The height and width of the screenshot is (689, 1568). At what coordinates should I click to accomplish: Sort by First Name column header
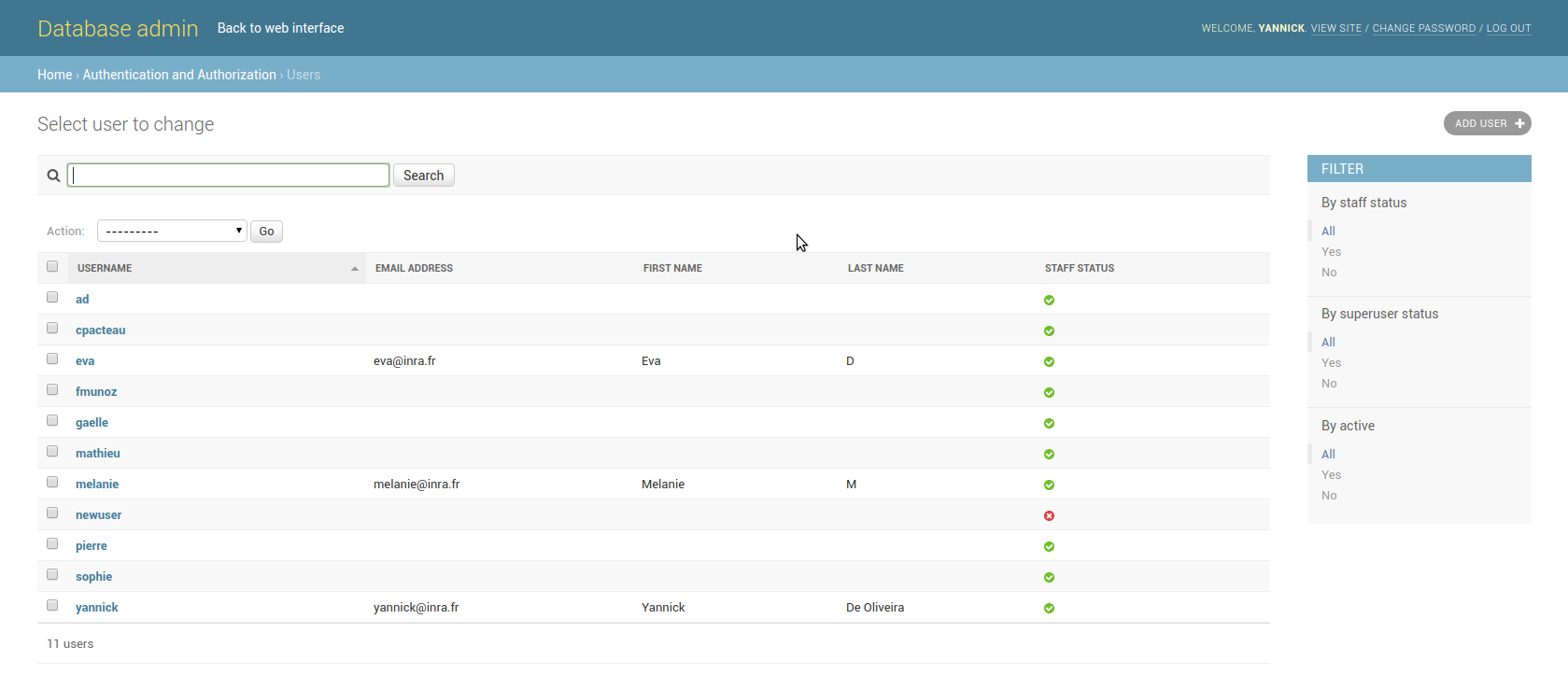(x=672, y=268)
